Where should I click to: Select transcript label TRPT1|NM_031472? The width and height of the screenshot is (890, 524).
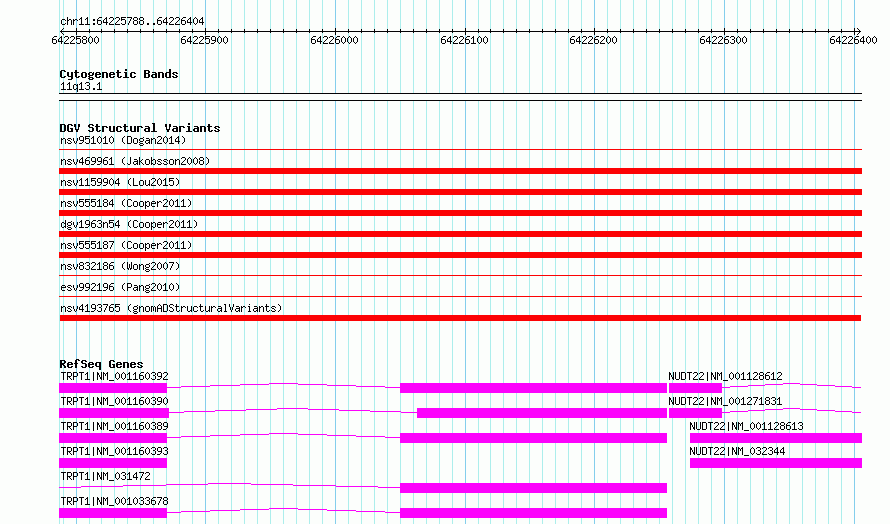(105, 476)
